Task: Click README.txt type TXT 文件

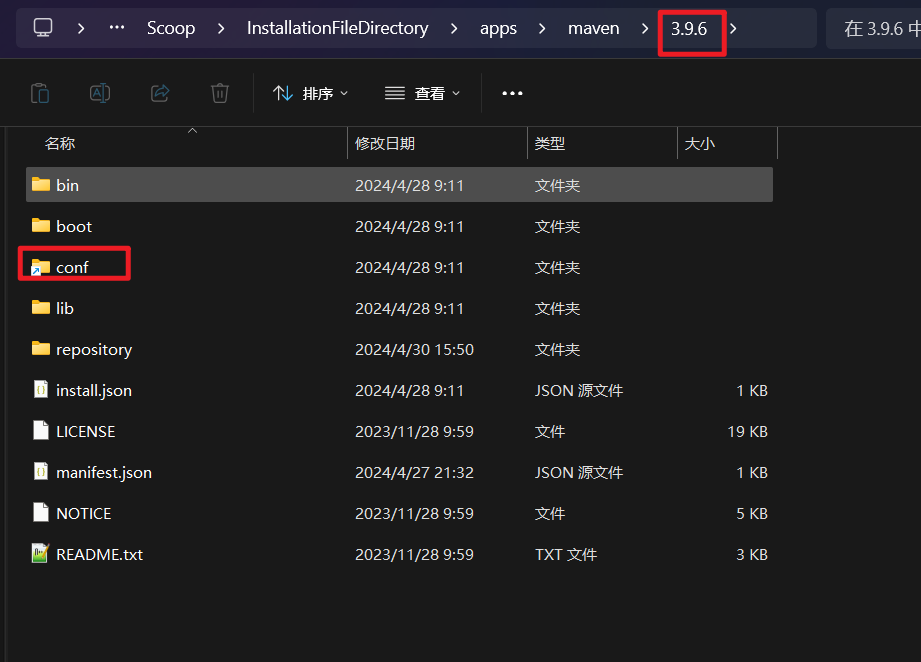Action: pos(566,555)
